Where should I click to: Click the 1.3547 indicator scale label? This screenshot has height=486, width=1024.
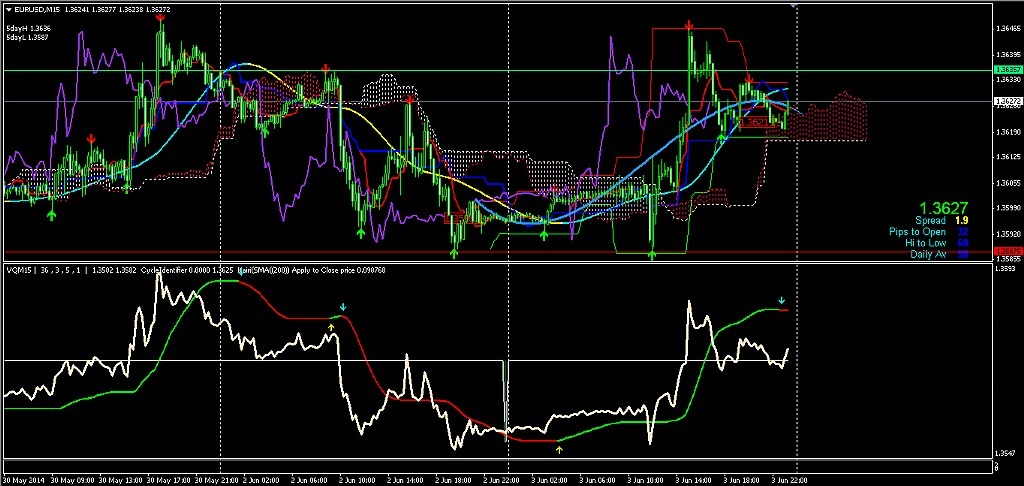click(x=1006, y=452)
